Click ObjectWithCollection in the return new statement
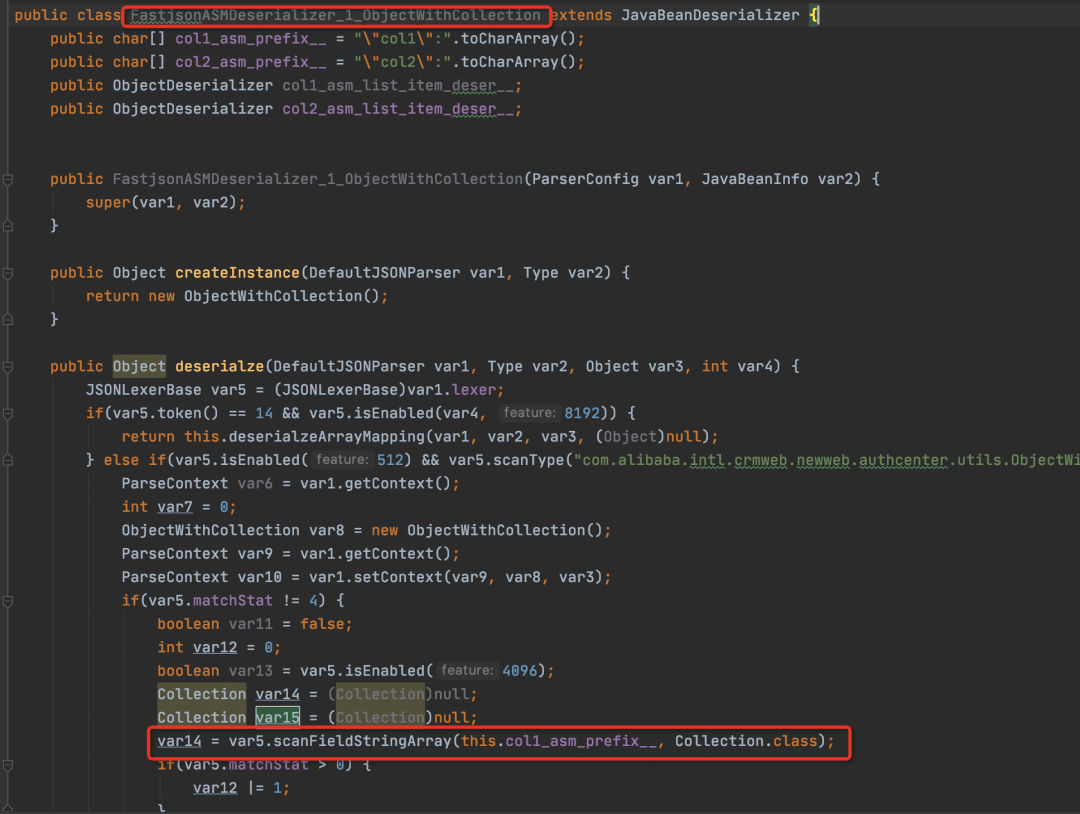The height and width of the screenshot is (814, 1080). pyautogui.click(x=273, y=296)
